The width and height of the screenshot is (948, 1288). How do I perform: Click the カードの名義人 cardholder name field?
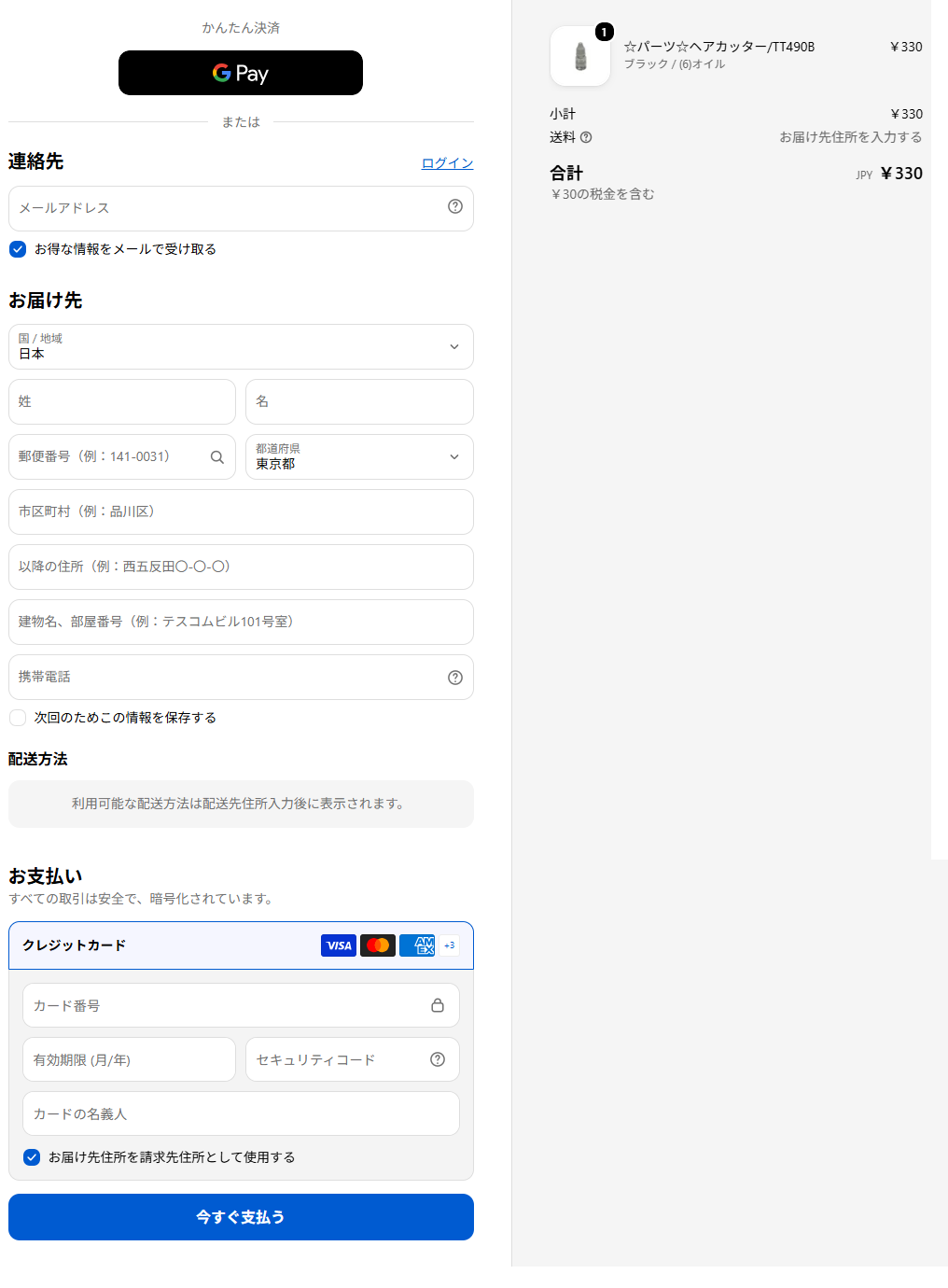pyautogui.click(x=241, y=1114)
